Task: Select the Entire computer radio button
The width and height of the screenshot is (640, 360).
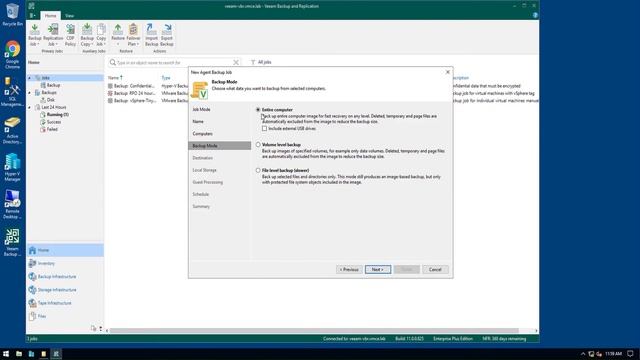Action: coord(258,110)
